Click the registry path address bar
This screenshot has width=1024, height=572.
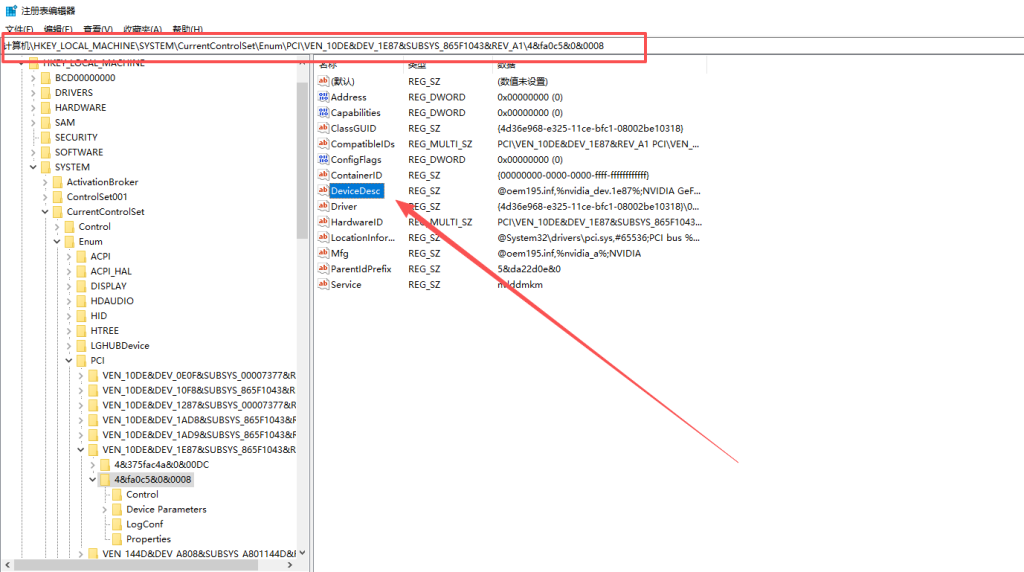click(x=322, y=46)
